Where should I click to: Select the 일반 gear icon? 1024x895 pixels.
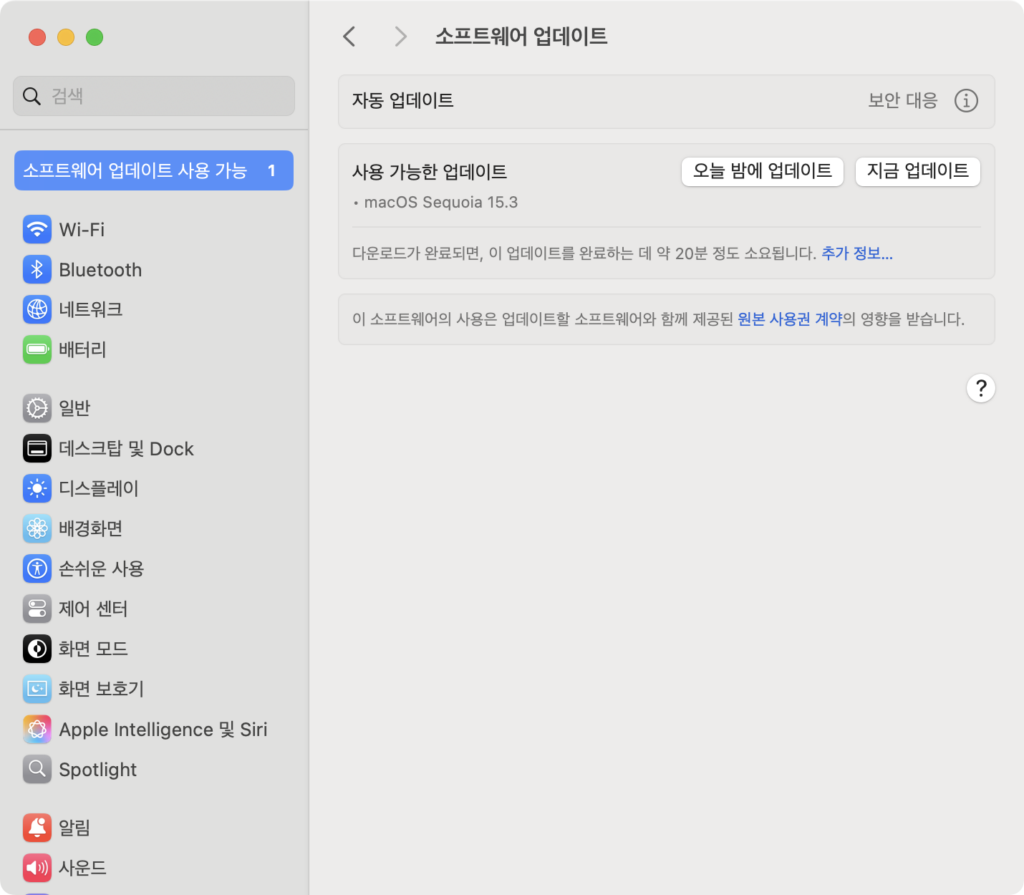tap(37, 408)
